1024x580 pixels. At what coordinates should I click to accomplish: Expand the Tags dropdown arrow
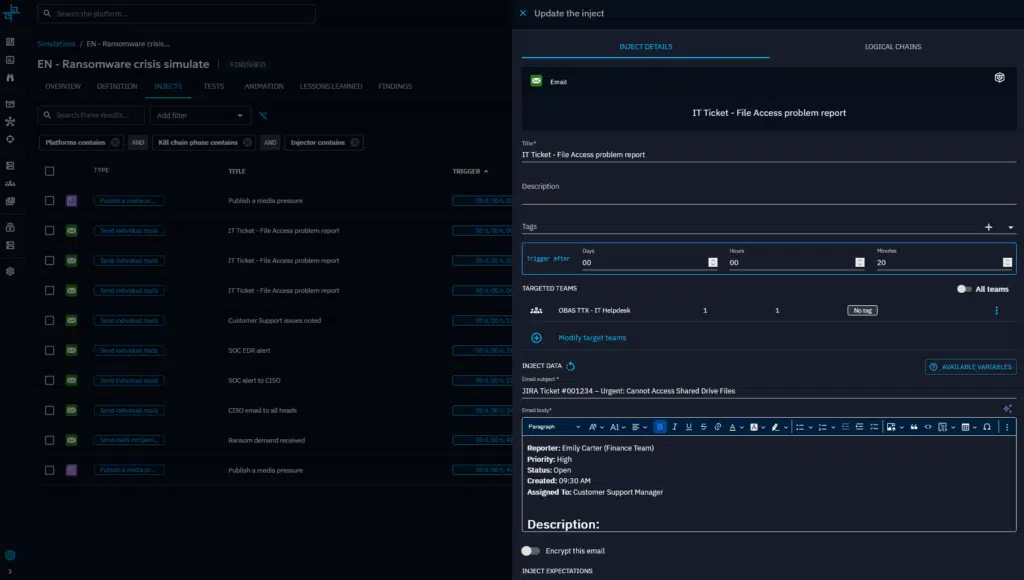point(1010,228)
